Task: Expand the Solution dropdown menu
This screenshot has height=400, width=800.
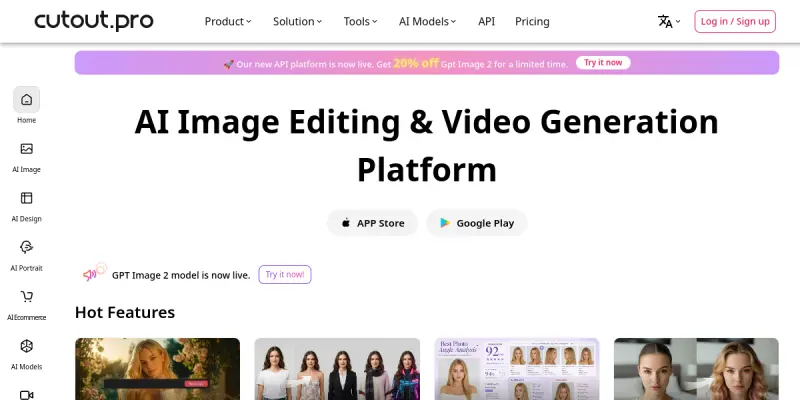Action: pyautogui.click(x=297, y=21)
